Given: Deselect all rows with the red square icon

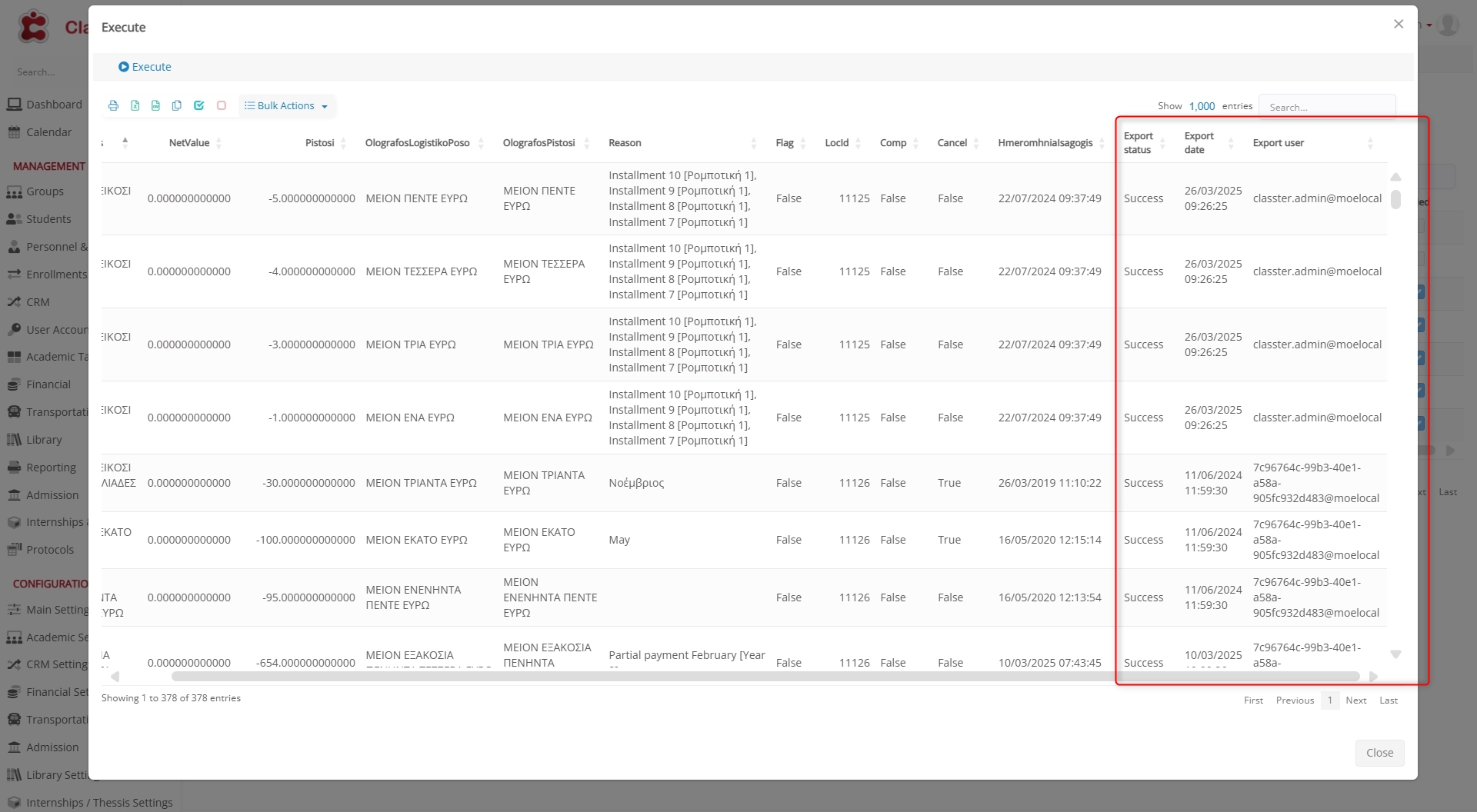Looking at the screenshot, I should pos(222,105).
